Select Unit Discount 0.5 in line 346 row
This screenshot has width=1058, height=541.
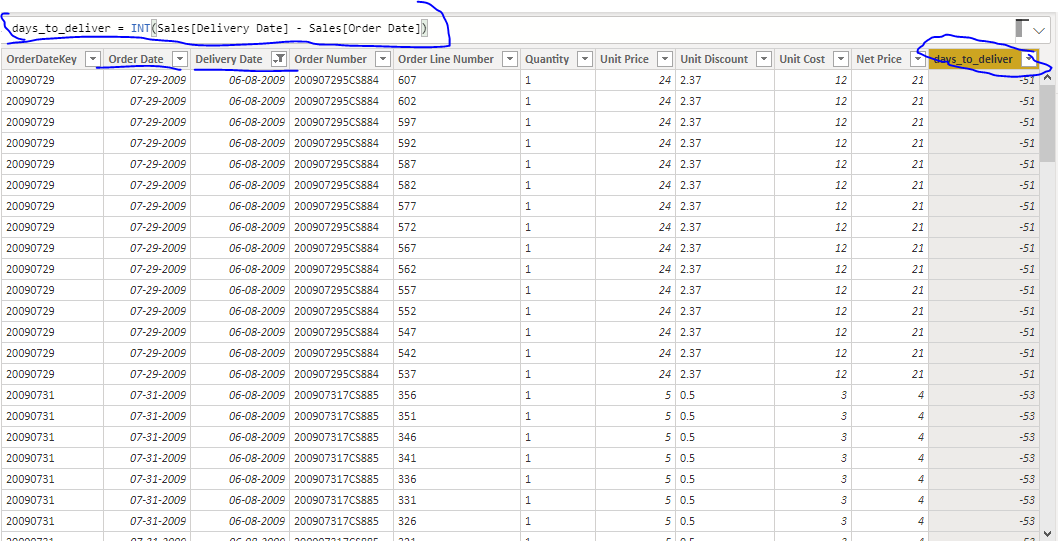click(725, 437)
